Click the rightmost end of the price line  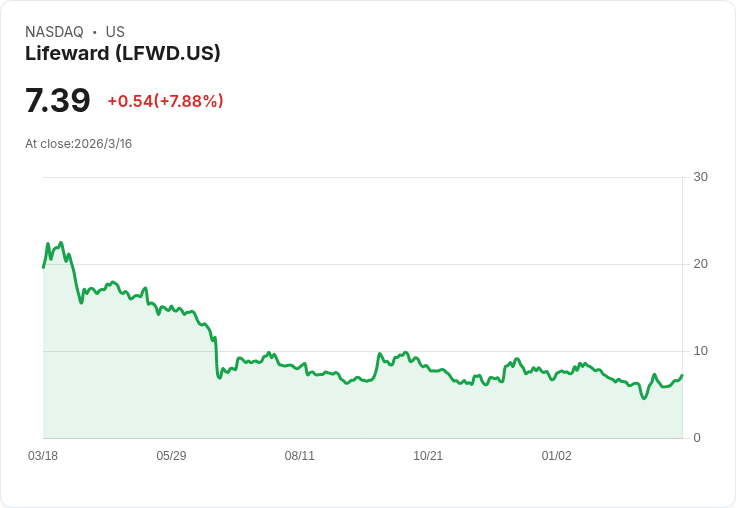(682, 375)
